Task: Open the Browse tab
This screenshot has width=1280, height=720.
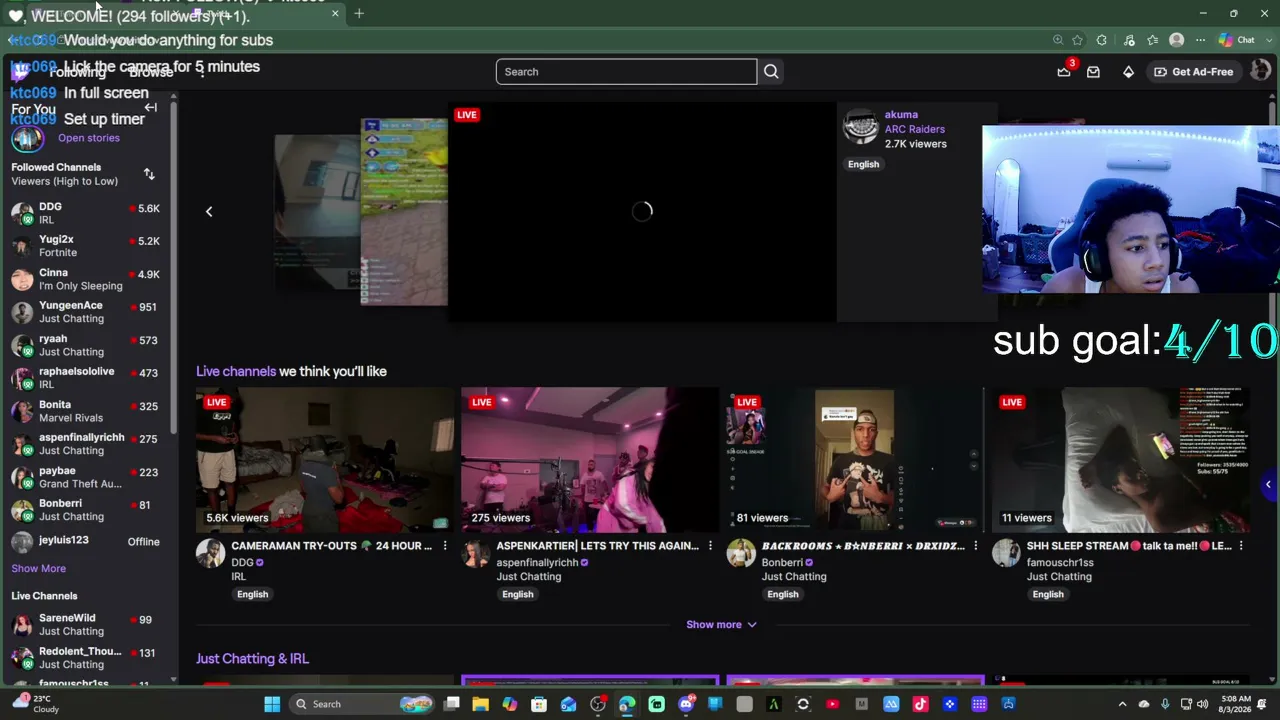Action: (x=151, y=72)
